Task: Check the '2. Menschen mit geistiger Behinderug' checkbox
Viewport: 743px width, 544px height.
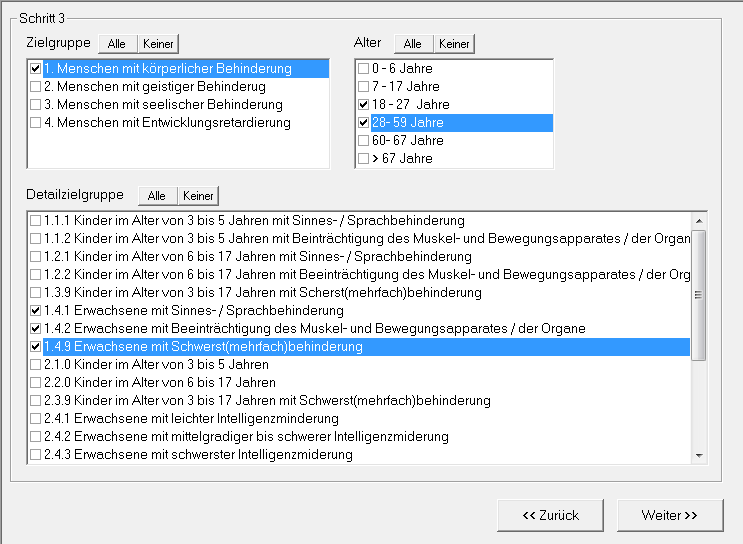Action: coord(36,87)
